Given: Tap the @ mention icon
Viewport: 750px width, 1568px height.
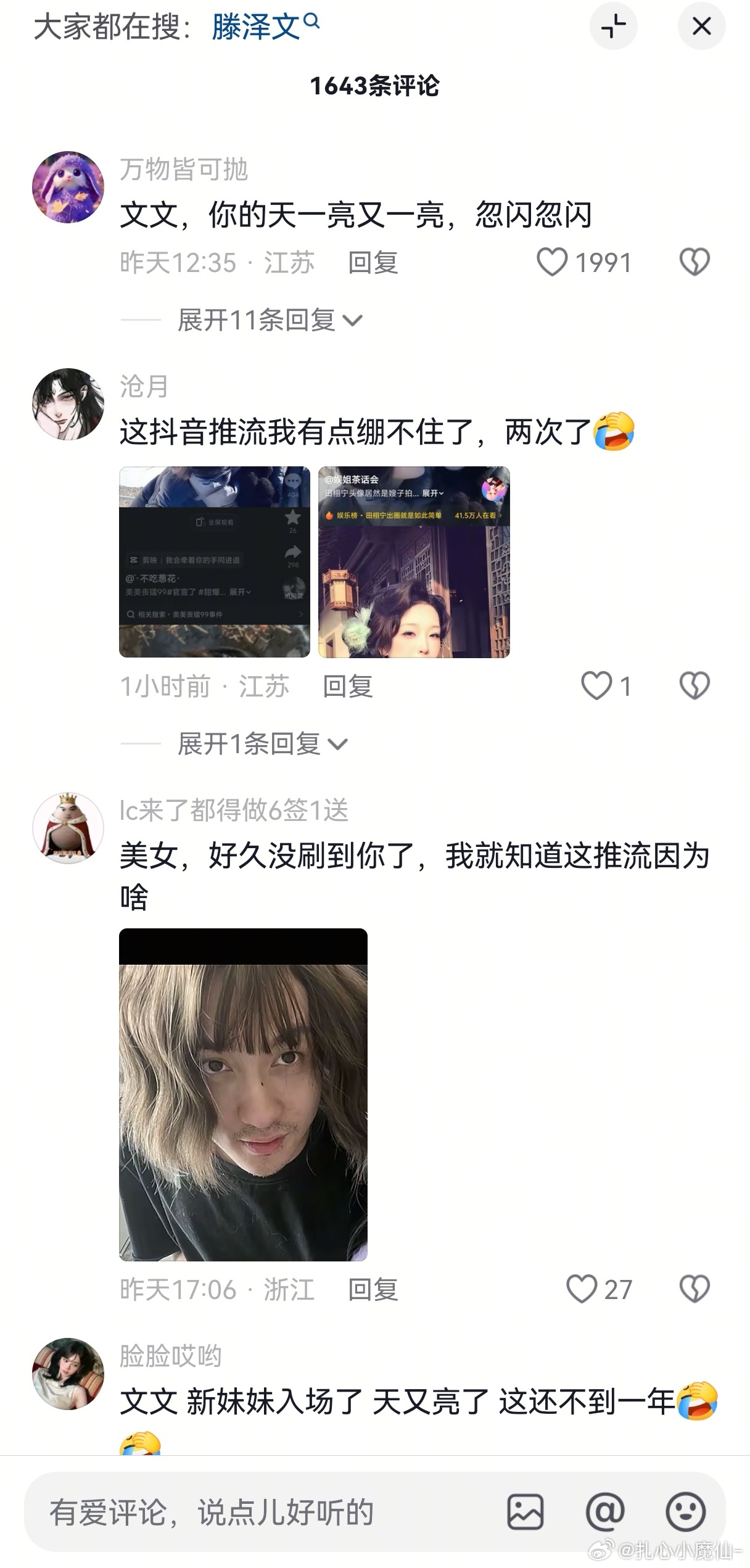Looking at the screenshot, I should tap(604, 1512).
